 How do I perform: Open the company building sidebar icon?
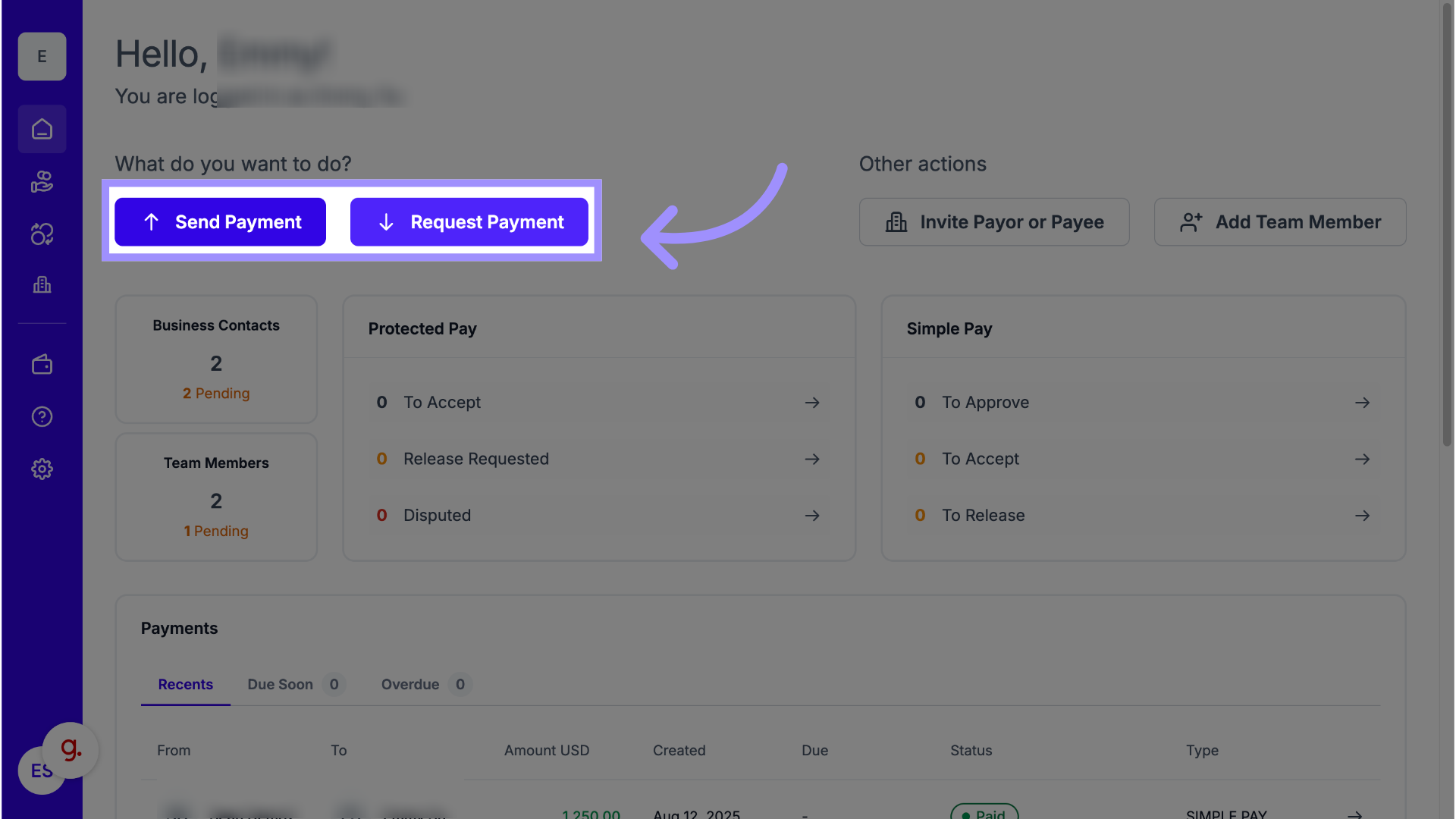click(x=42, y=285)
